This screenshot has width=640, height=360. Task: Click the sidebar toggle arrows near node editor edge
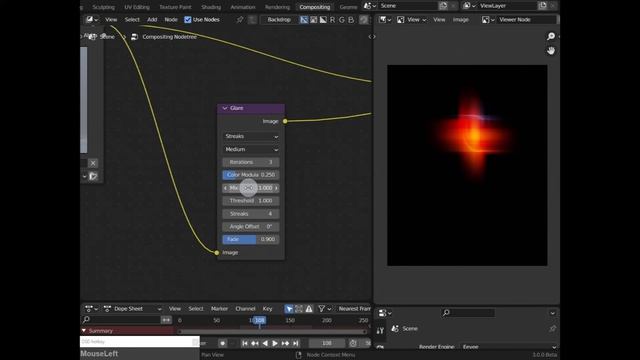pos(371,37)
